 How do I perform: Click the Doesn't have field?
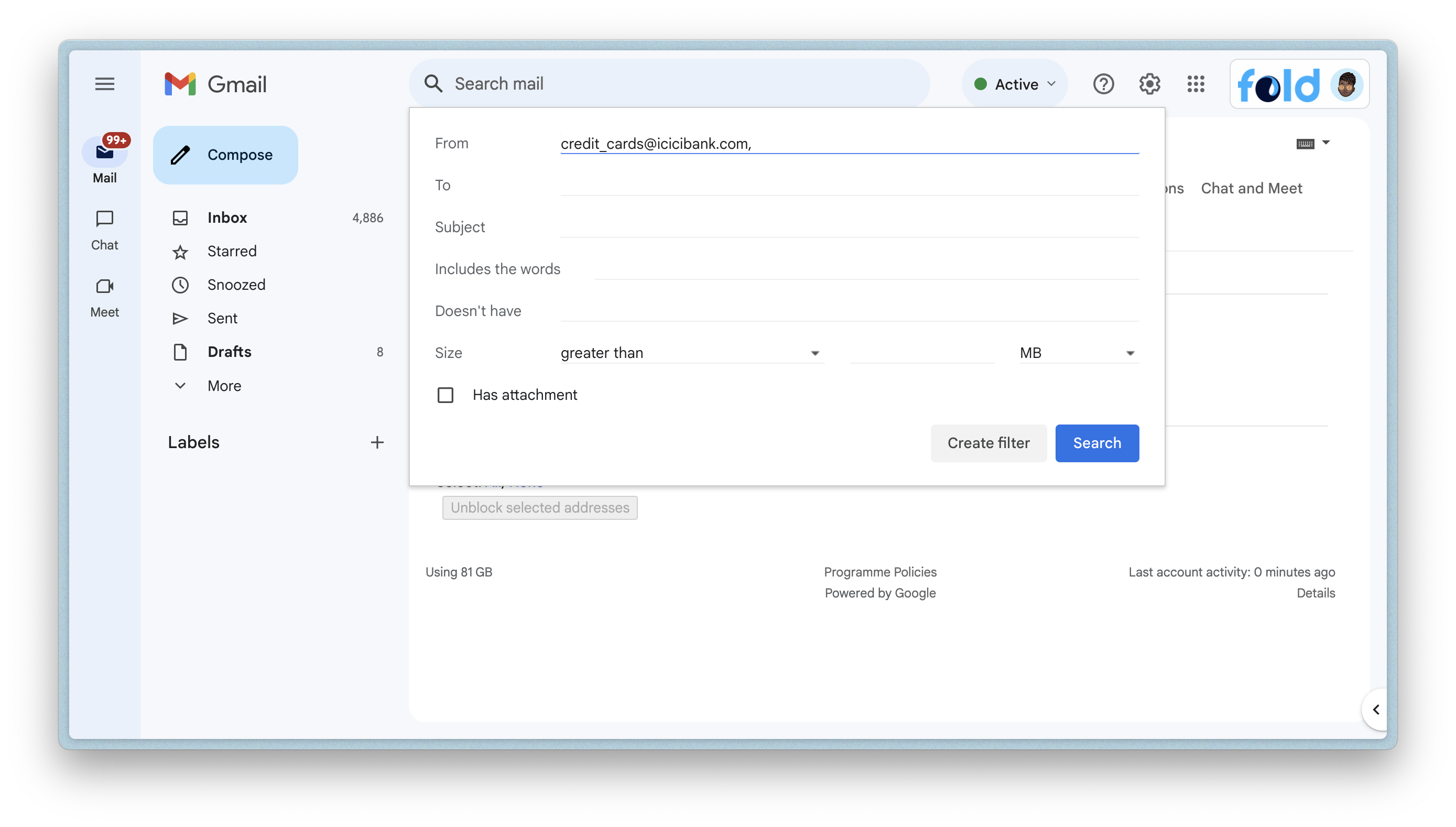850,311
